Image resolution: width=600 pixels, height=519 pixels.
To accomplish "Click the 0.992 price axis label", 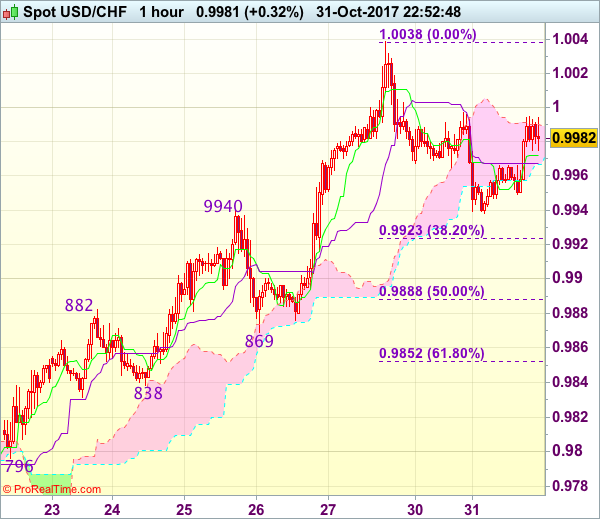I will tap(570, 243).
